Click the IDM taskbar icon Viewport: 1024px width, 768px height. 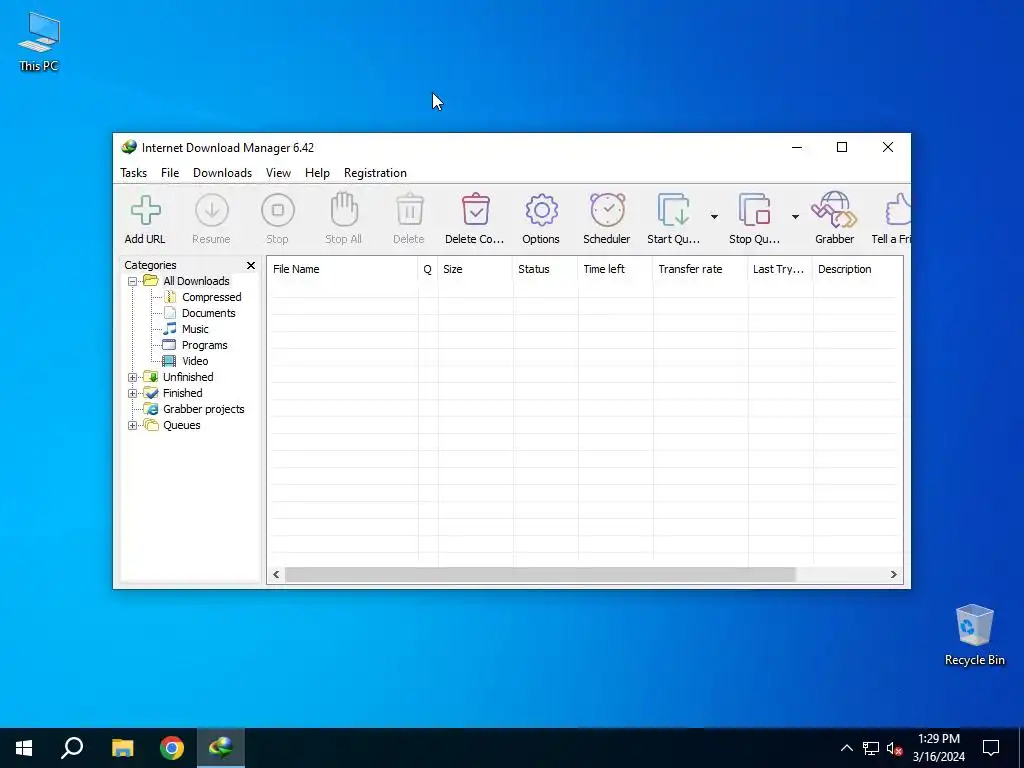(221, 748)
